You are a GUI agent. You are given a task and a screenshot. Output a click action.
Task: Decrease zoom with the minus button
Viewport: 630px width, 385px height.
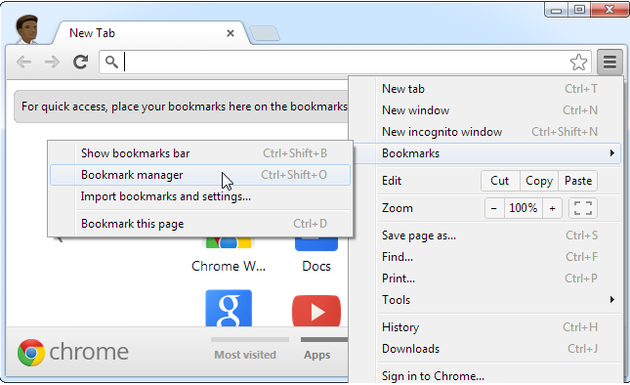(x=494, y=208)
